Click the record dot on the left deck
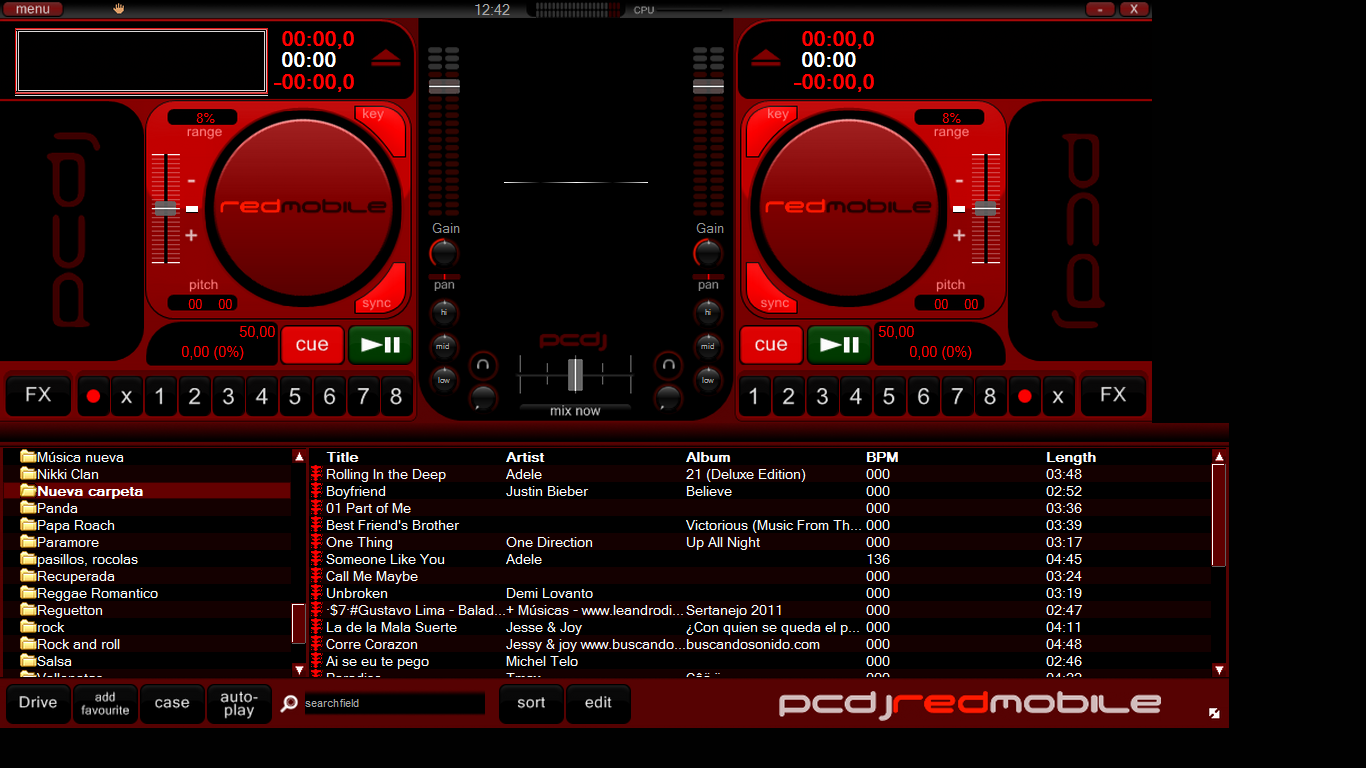Image resolution: width=1366 pixels, height=768 pixels. [x=93, y=395]
